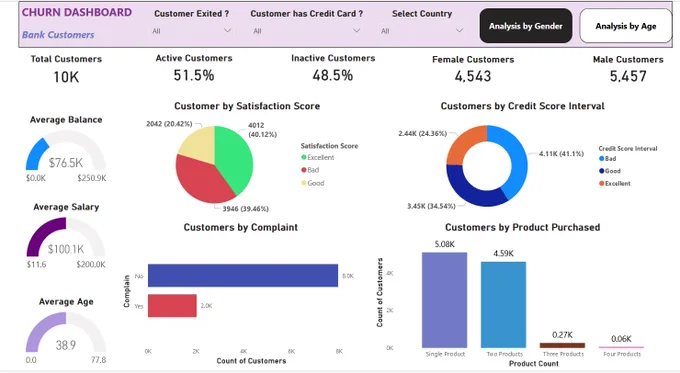Open the Analysis by Gender page
680x373 pixels.
pyautogui.click(x=526, y=26)
